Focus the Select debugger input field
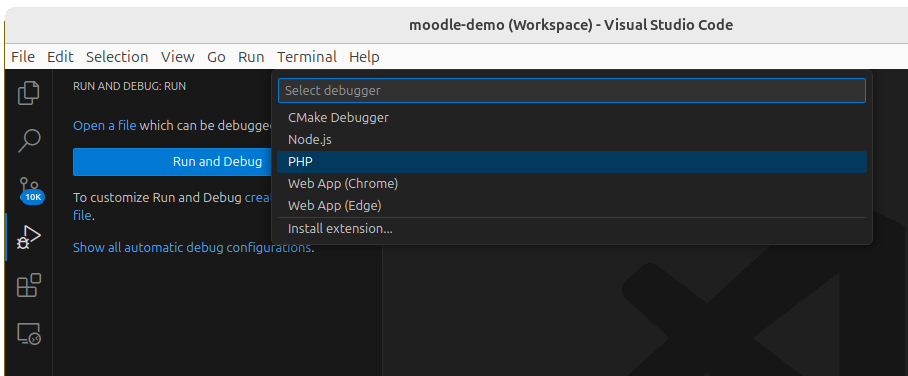The height and width of the screenshot is (376, 908). click(x=572, y=90)
